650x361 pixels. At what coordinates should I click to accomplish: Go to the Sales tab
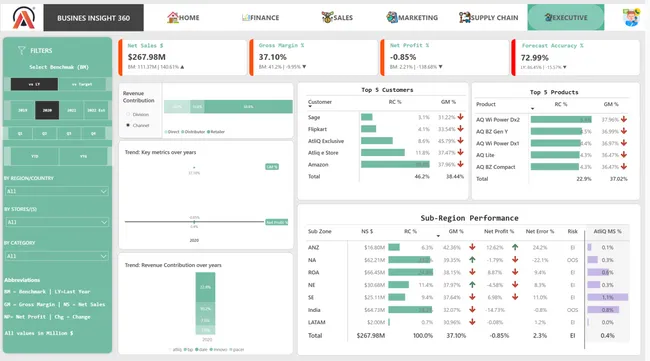(x=337, y=17)
